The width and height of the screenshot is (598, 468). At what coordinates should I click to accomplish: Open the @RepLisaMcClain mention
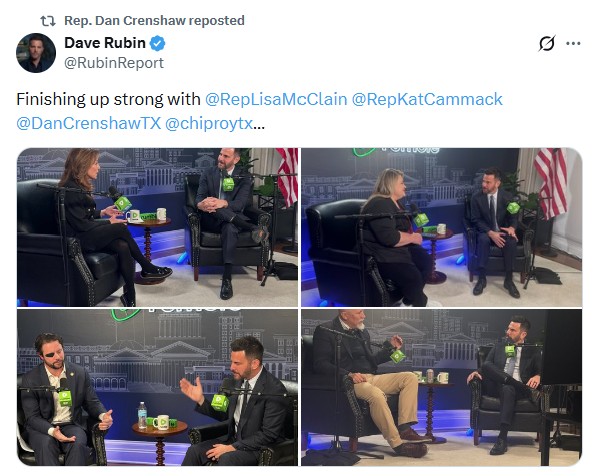276,100
